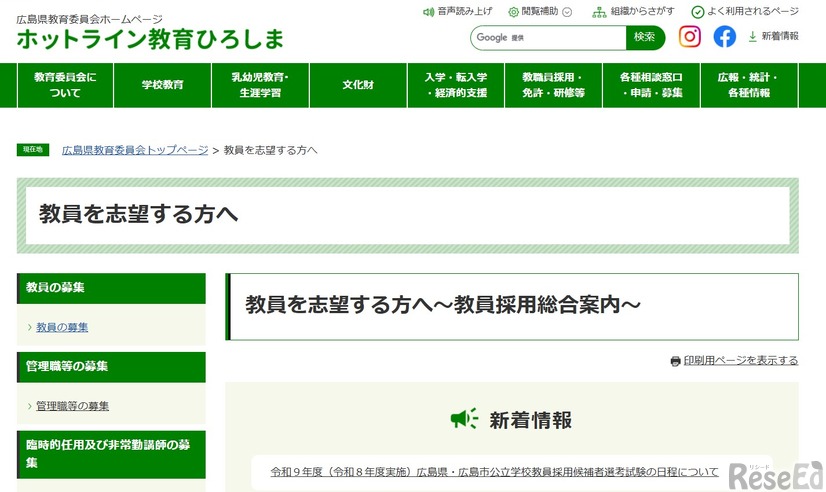Screen dimensions: 826x492
Task: Open the 乳幼児教育・生涯学習 menu
Action: tap(260, 85)
